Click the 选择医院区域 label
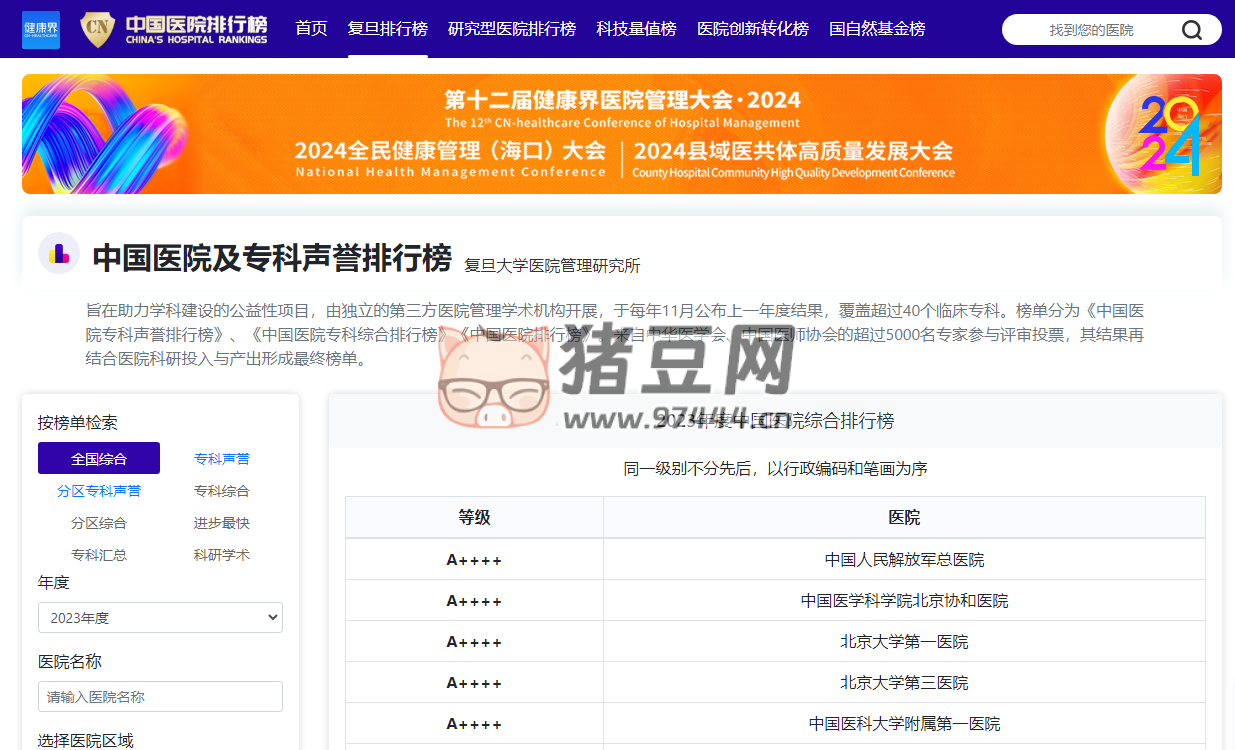 (86, 740)
